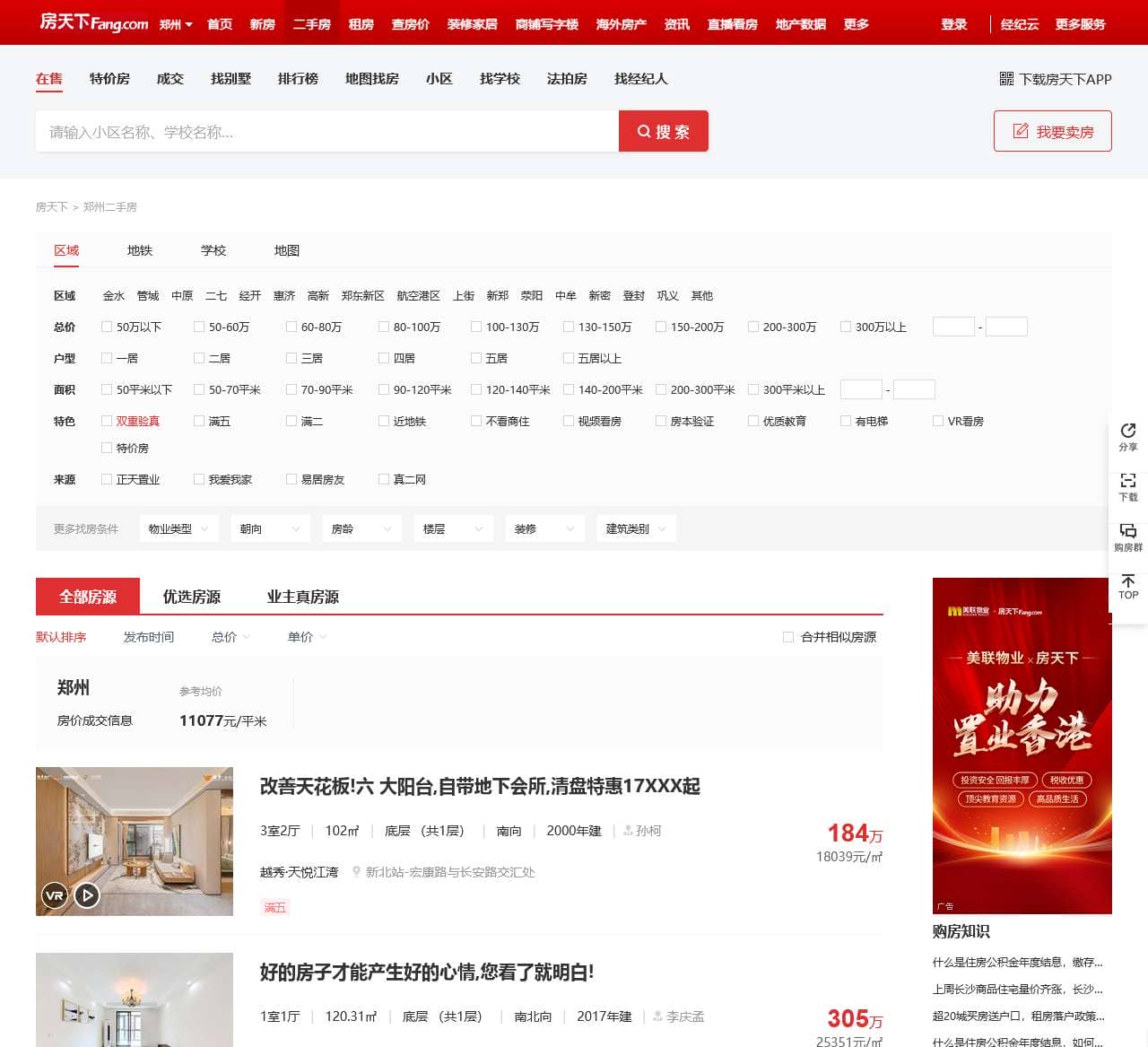Open the 建筑类别 dropdown
Image resolution: width=1148 pixels, height=1047 pixels.
(637, 529)
